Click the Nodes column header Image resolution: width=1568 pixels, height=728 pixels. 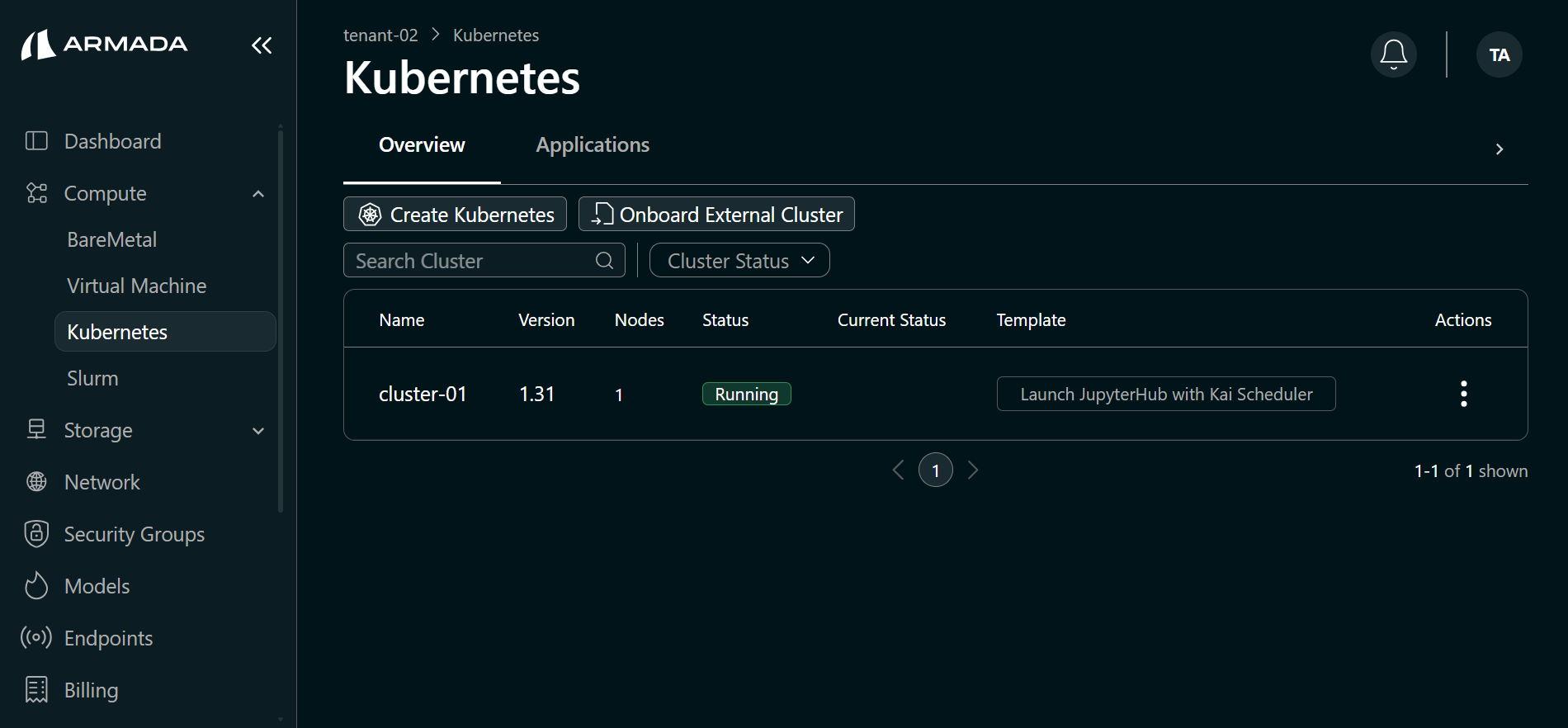[x=640, y=320]
